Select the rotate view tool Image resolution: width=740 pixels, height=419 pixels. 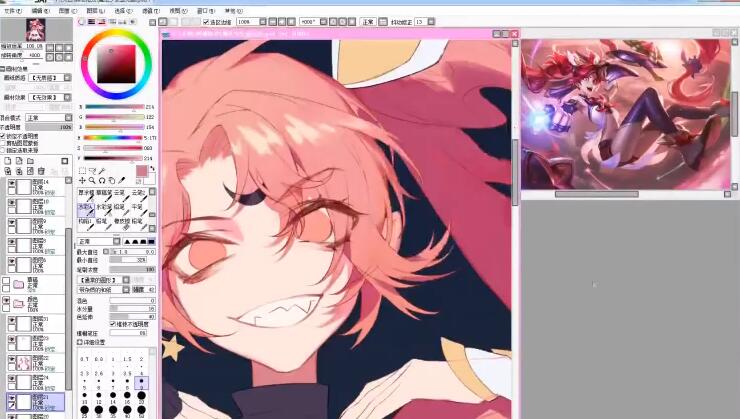[101, 180]
